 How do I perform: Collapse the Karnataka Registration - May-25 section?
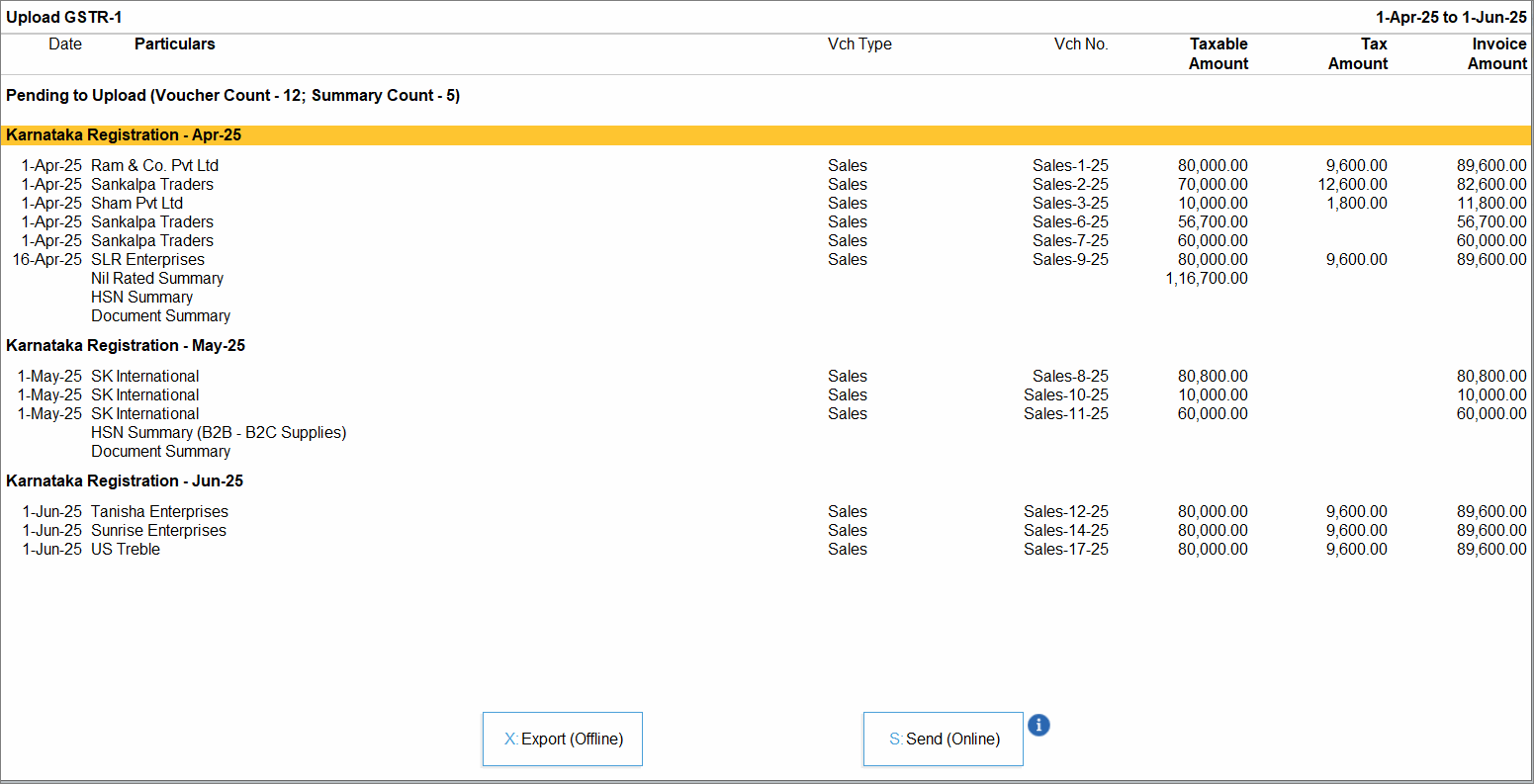tap(126, 346)
